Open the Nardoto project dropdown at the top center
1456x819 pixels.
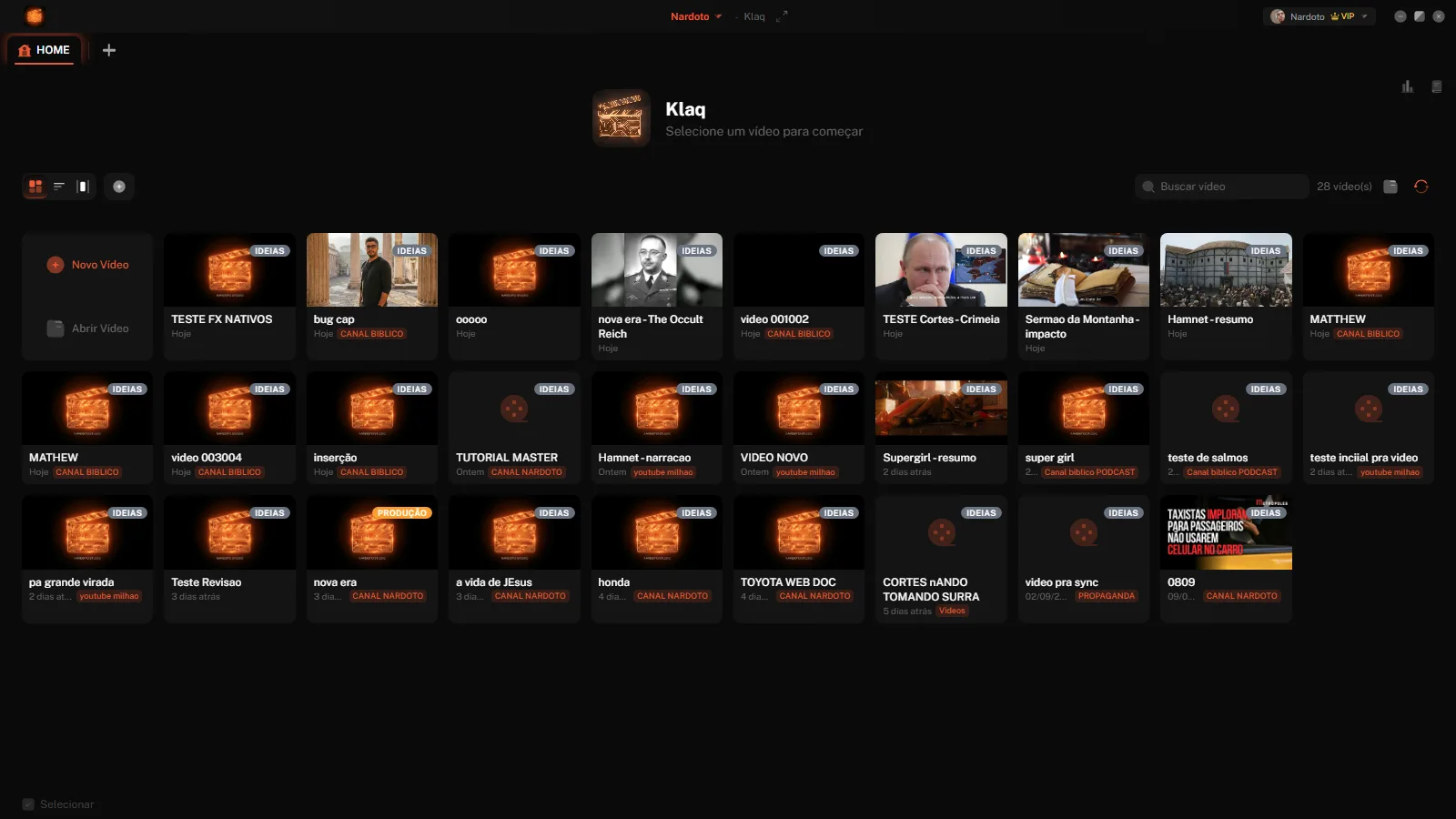(696, 16)
